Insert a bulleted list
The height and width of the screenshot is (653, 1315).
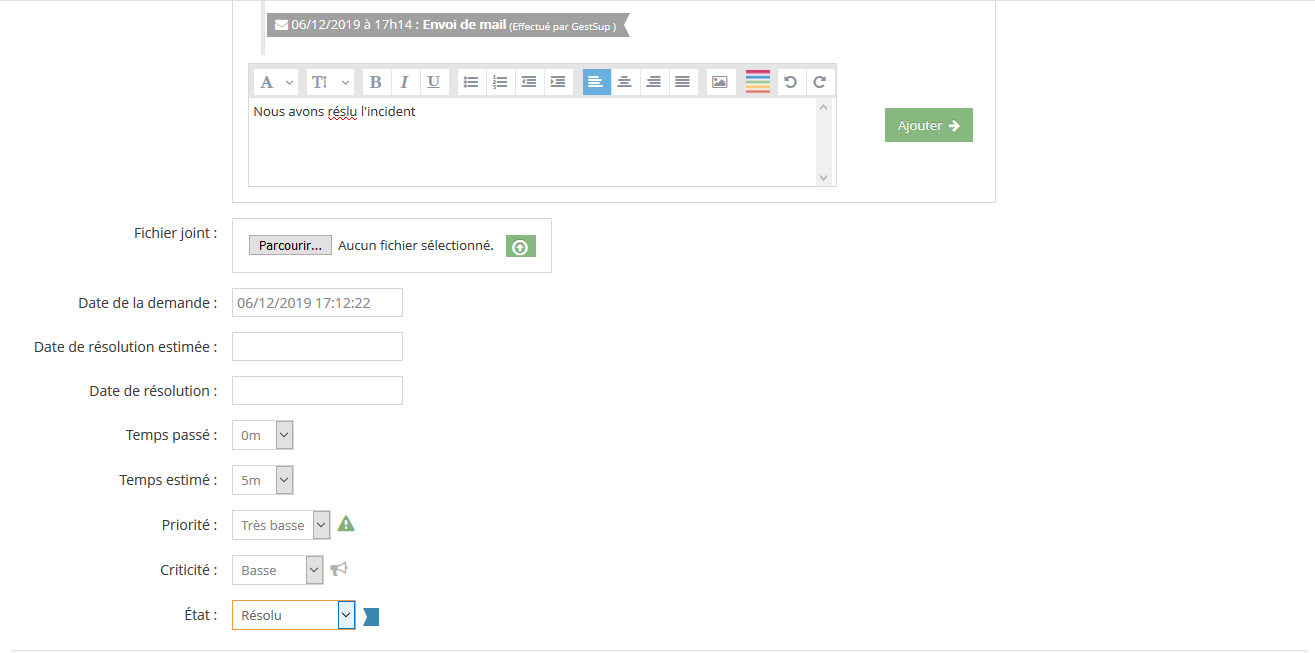point(471,82)
